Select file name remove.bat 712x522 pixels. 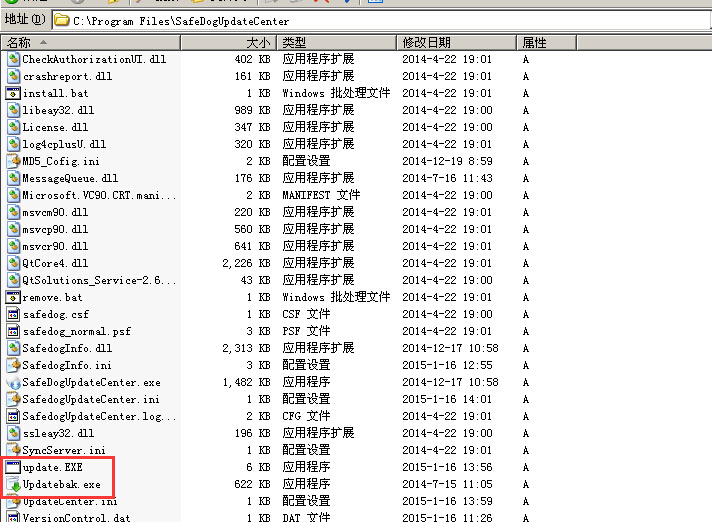click(x=52, y=297)
